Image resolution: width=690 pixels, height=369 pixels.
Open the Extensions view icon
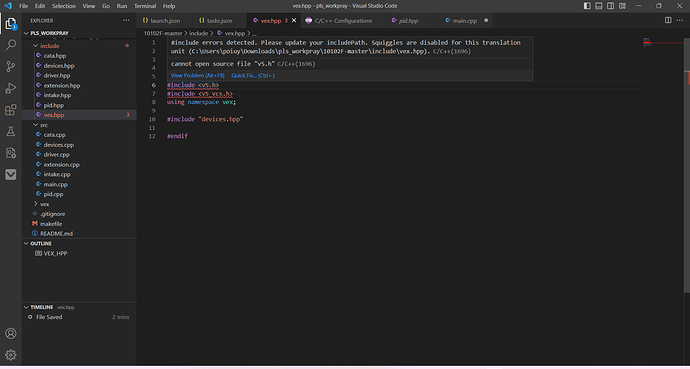tap(11, 110)
